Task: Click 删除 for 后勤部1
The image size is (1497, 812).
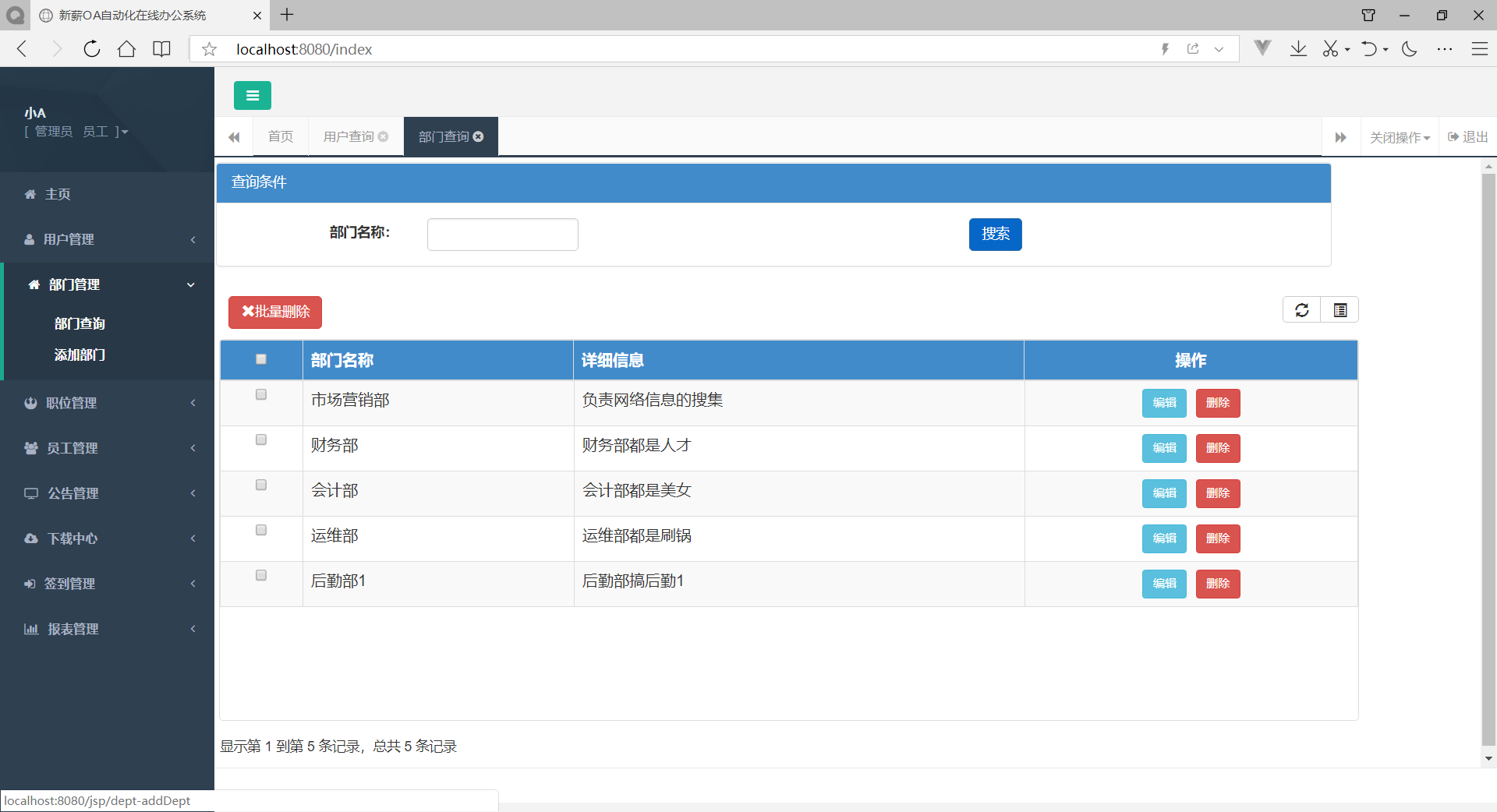Action: 1218,584
